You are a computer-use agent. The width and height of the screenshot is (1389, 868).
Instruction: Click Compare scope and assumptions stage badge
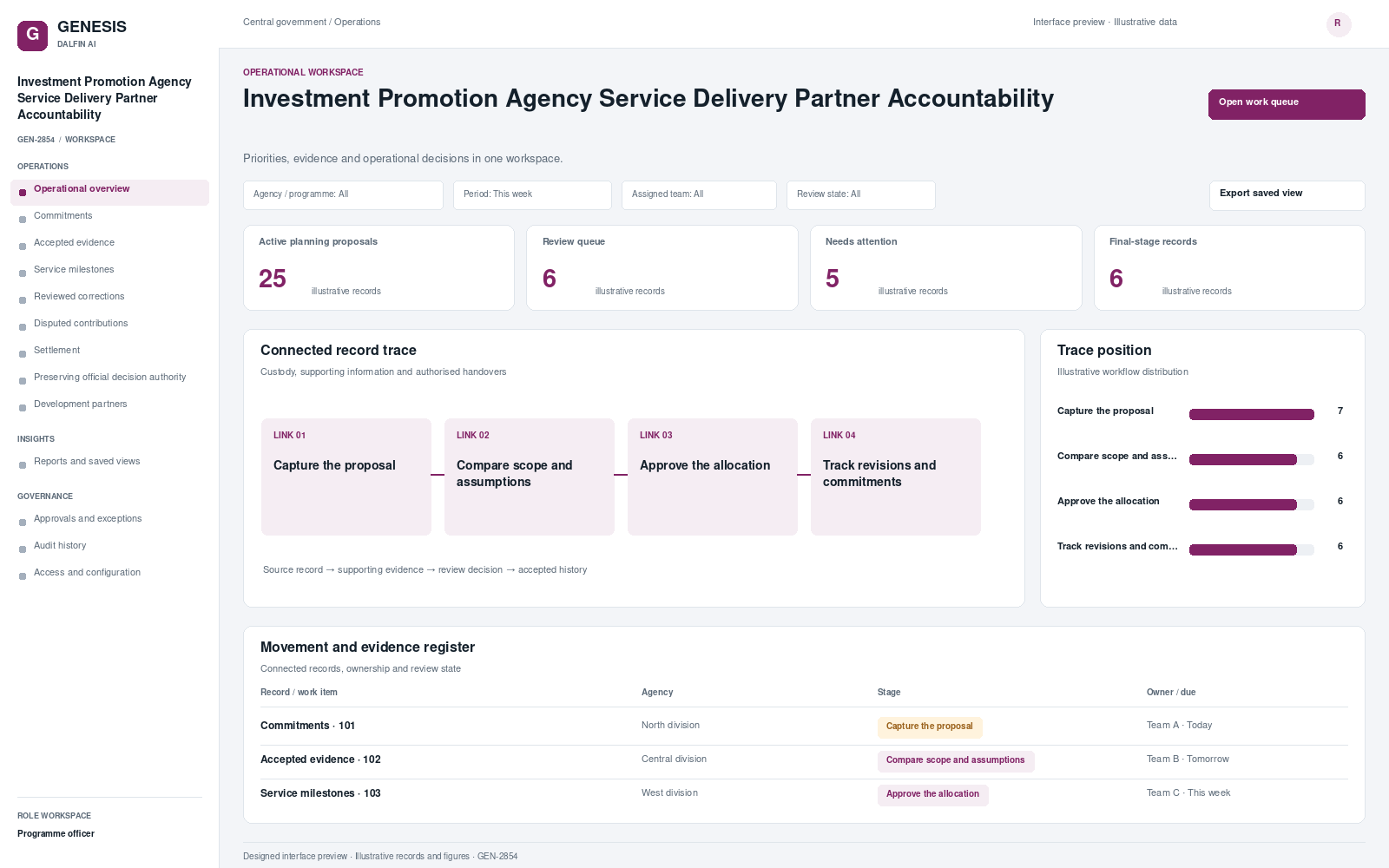coord(956,760)
